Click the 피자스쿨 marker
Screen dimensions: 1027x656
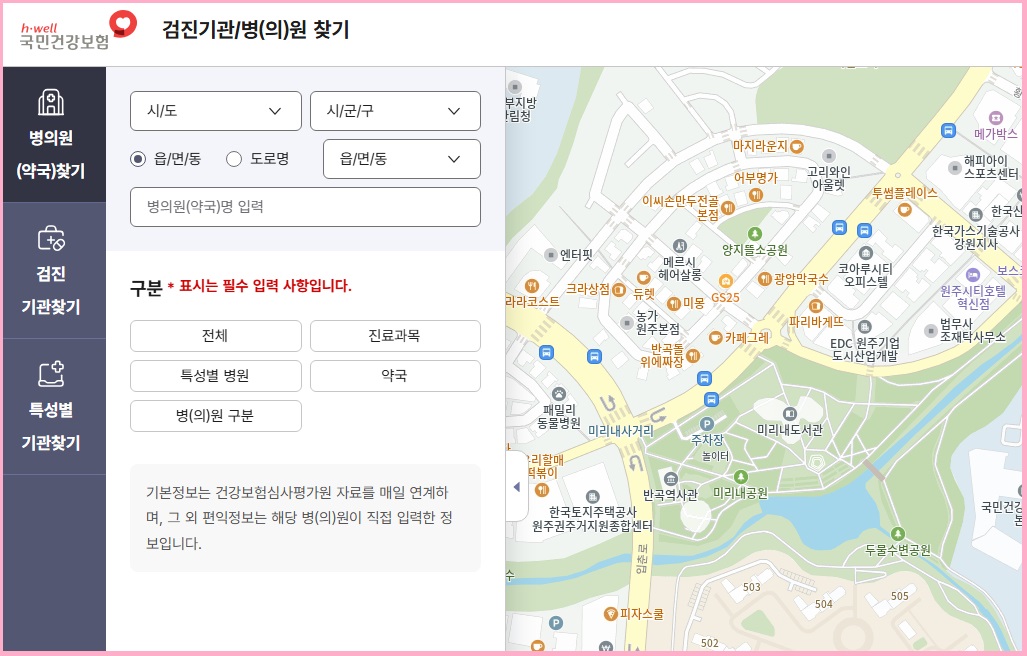pos(610,613)
